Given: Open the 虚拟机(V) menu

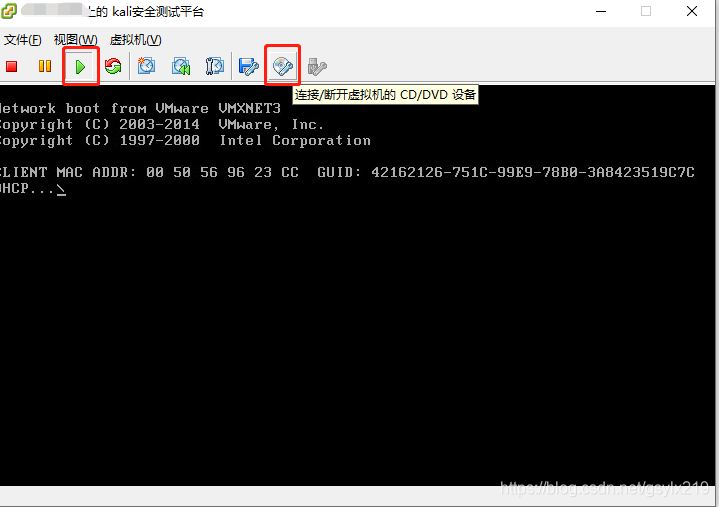Looking at the screenshot, I should 136,40.
